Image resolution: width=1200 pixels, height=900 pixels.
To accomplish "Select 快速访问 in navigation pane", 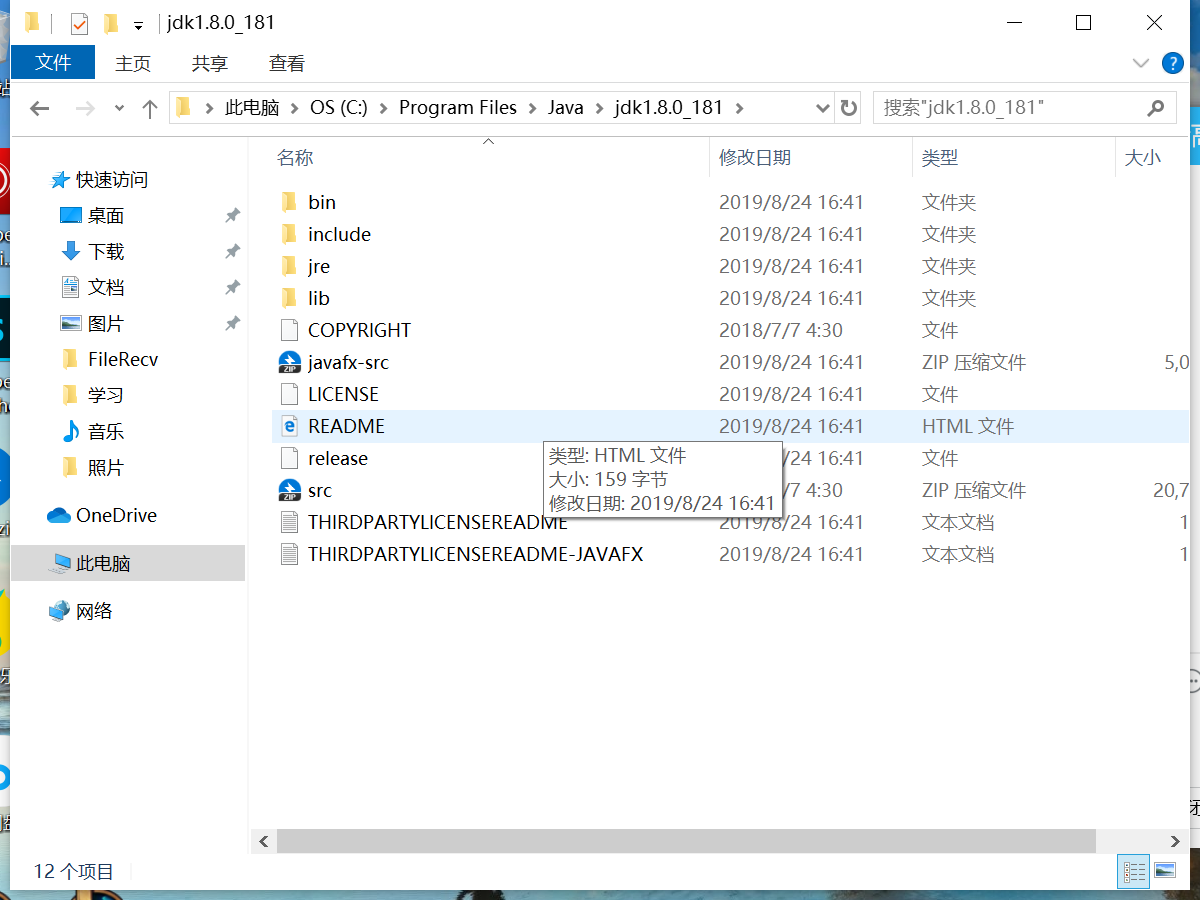I will click(112, 180).
